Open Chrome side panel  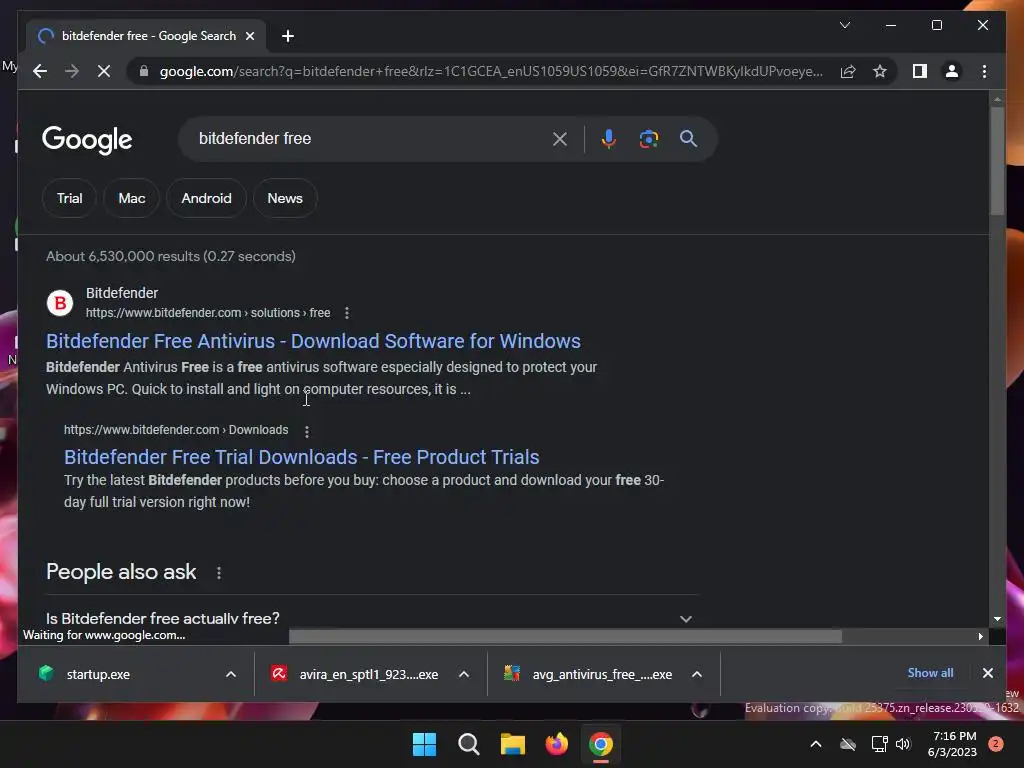point(920,71)
